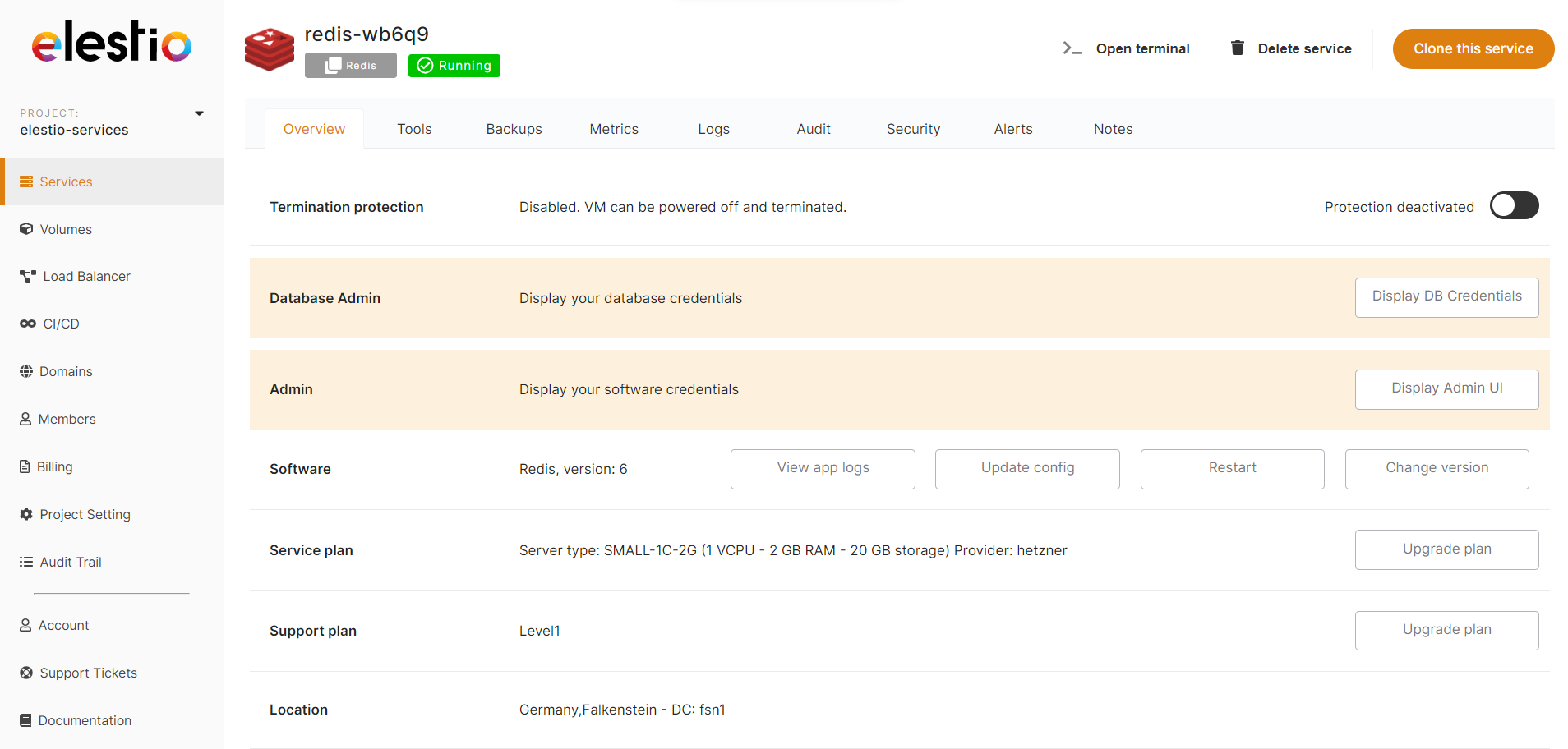Image resolution: width=1568 pixels, height=749 pixels.
Task: Click the Domains globe icon
Action: (x=26, y=371)
